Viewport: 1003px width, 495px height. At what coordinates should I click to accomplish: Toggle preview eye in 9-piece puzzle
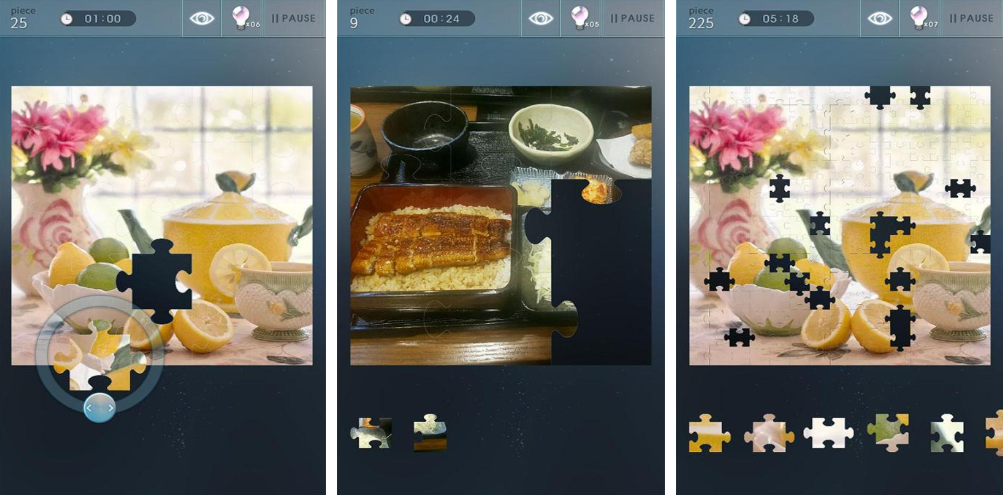click(541, 19)
